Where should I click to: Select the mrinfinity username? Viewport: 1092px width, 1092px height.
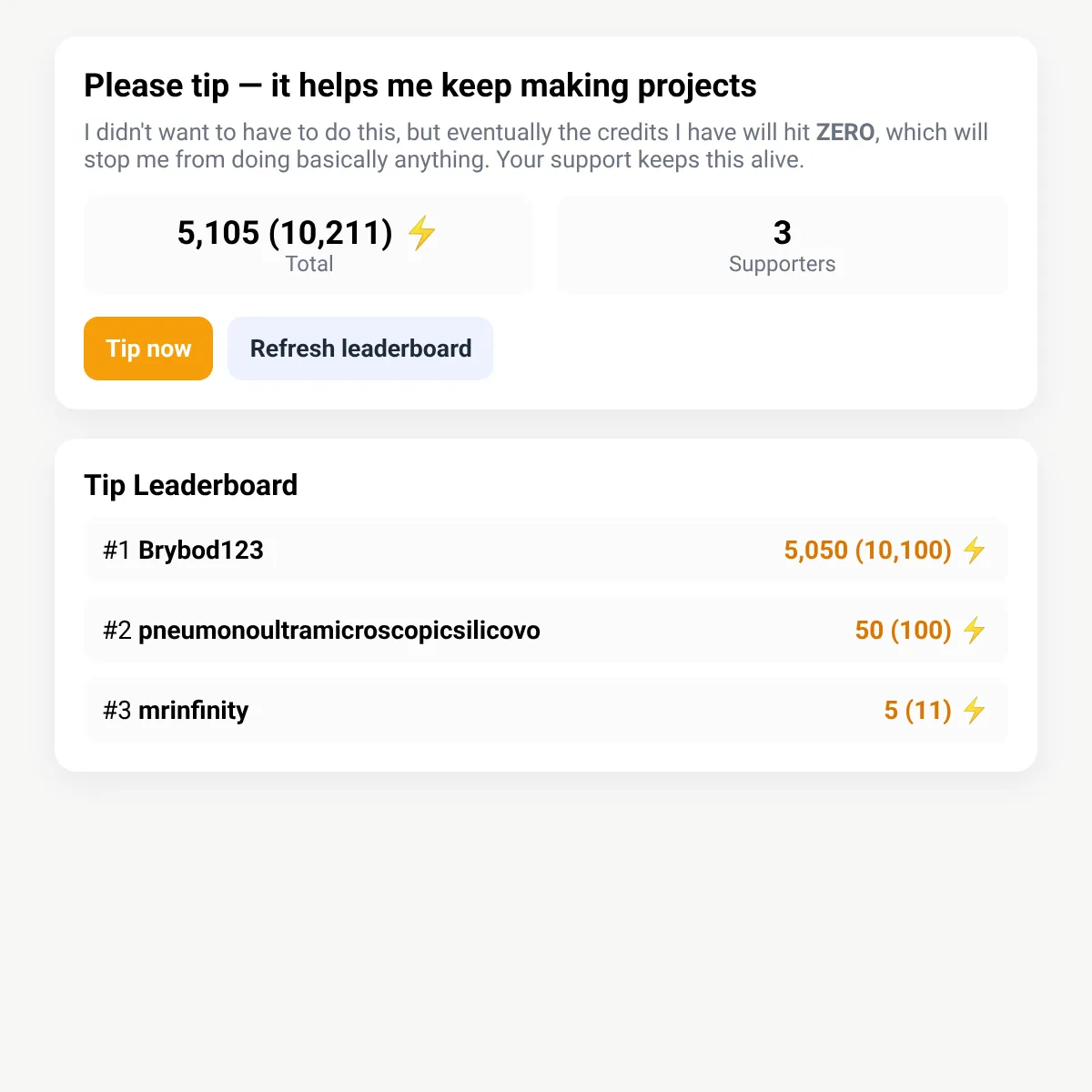tap(193, 710)
